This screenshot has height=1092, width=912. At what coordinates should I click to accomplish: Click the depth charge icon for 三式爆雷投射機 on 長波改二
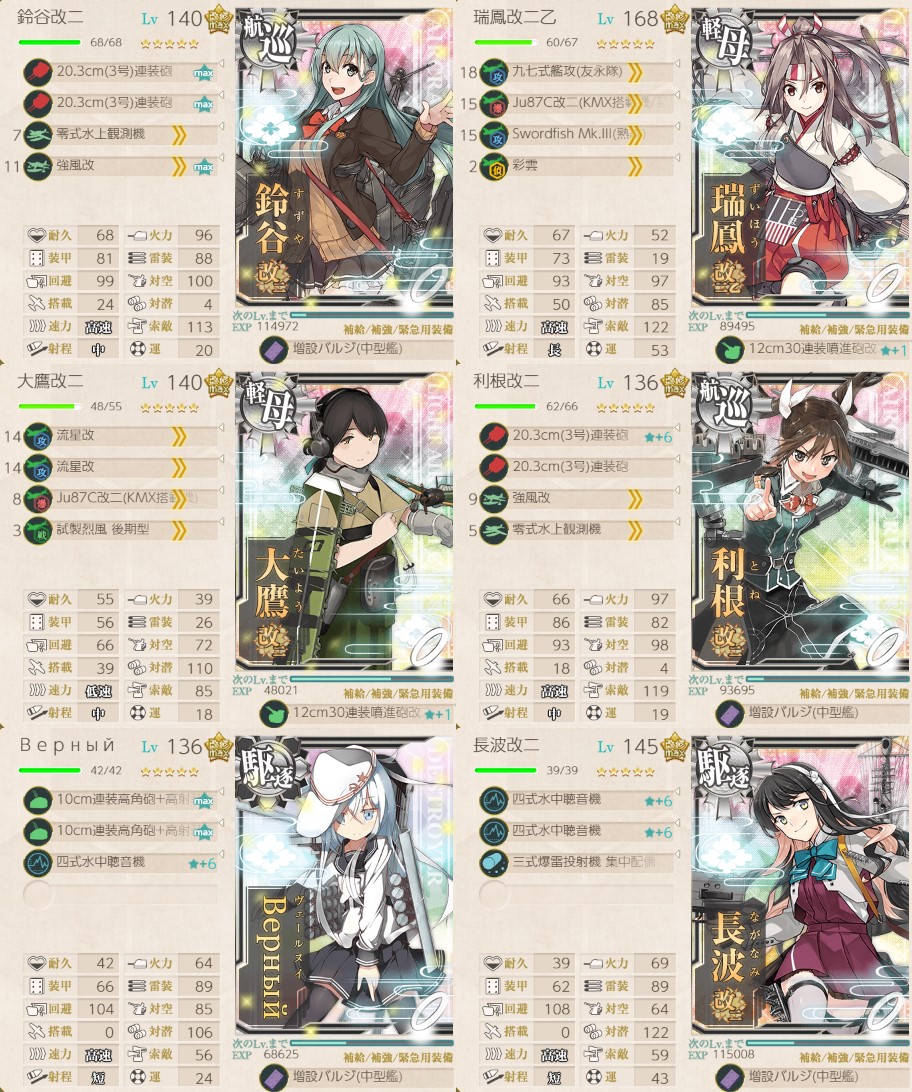(x=494, y=863)
